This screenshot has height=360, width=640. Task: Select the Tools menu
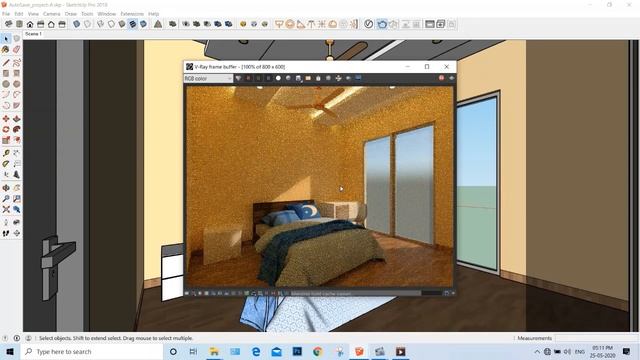tap(87, 14)
